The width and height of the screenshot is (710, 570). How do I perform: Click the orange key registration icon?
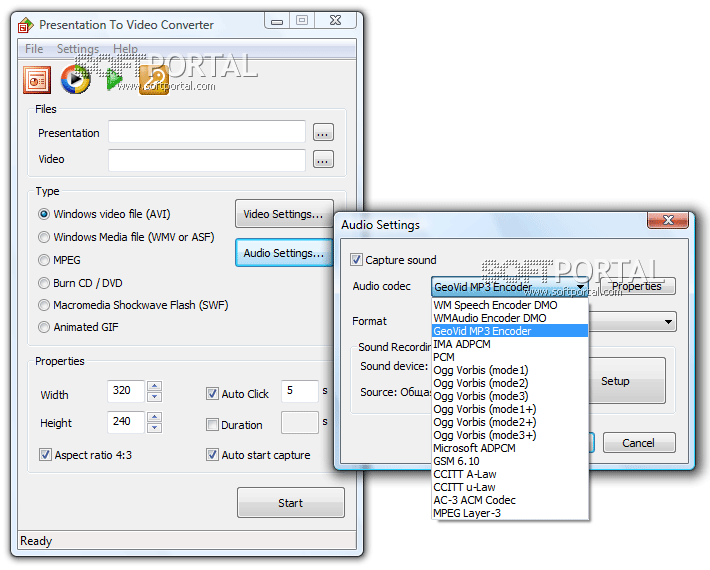154,80
